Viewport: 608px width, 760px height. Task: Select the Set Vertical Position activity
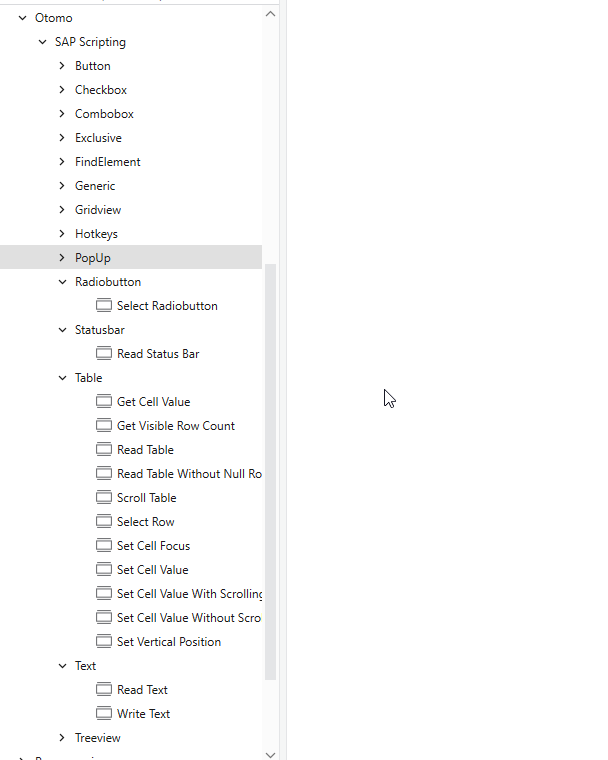[x=169, y=642]
